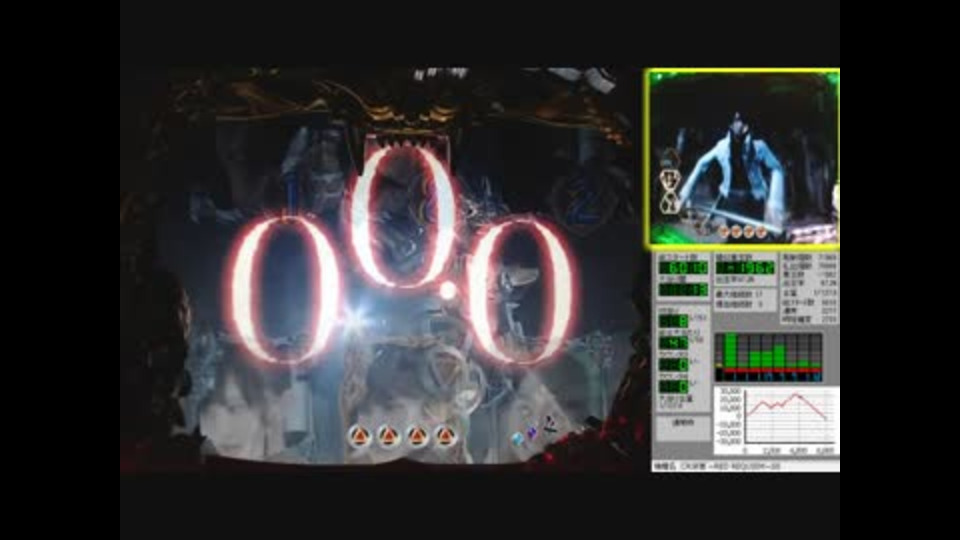Image resolution: width=960 pixels, height=540 pixels.
Task: Click the purple gem icon on main screen
Action: point(532,434)
